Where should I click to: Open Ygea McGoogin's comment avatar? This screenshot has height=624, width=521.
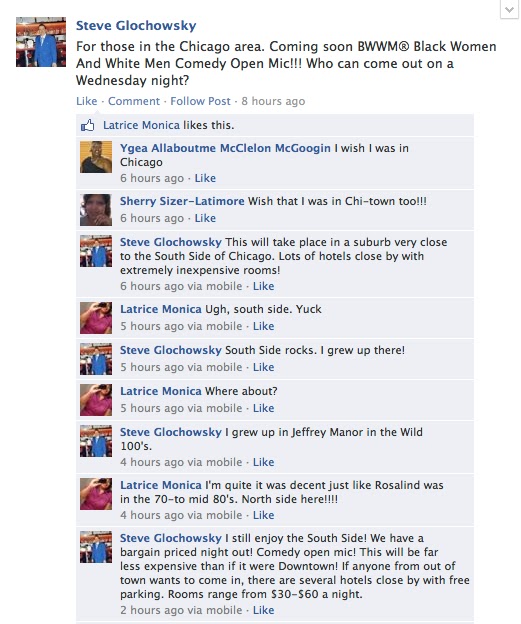pos(96,157)
